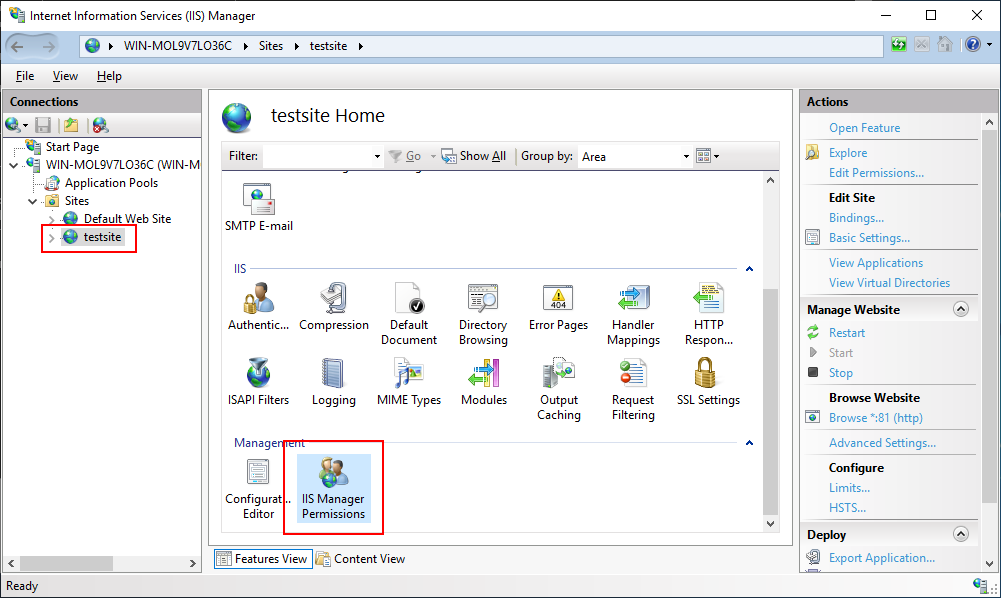Open the Group by dropdown
The height and width of the screenshot is (598, 1001).
point(686,157)
